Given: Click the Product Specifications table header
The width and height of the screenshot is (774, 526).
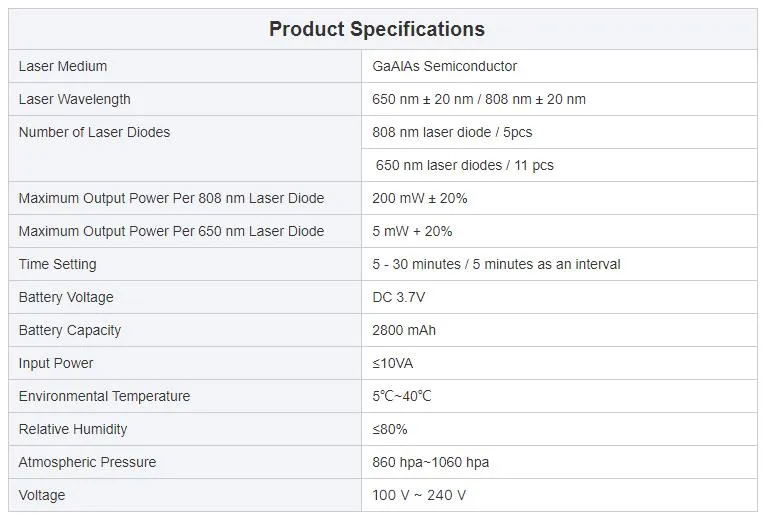Looking at the screenshot, I should [377, 29].
